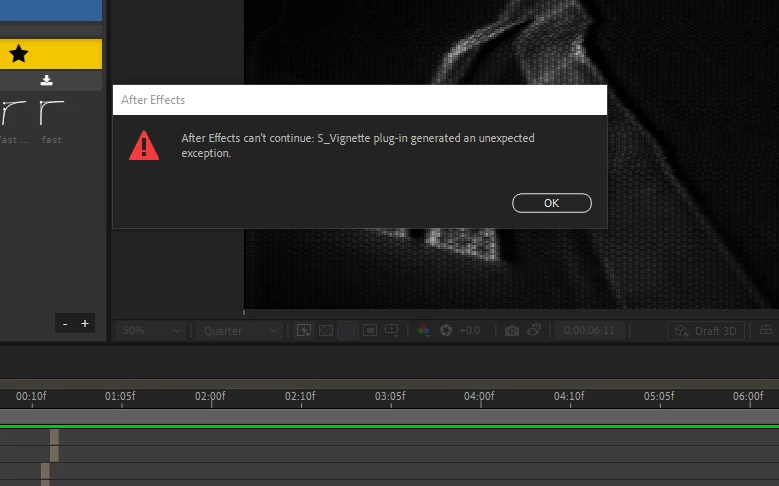
Task: Toggle mask and shape path visibility
Action: 348,330
